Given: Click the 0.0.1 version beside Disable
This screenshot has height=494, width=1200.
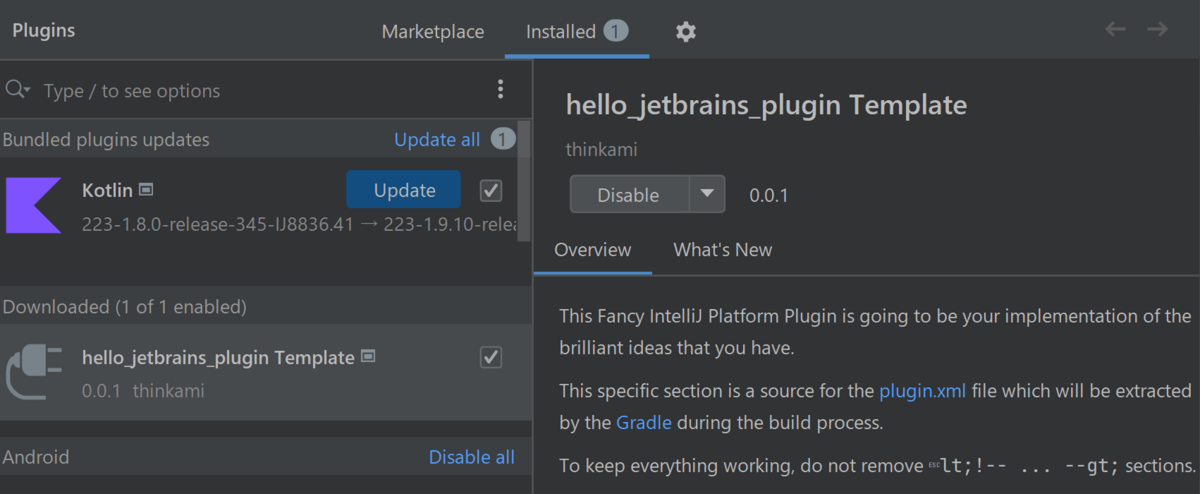Looking at the screenshot, I should click(769, 195).
